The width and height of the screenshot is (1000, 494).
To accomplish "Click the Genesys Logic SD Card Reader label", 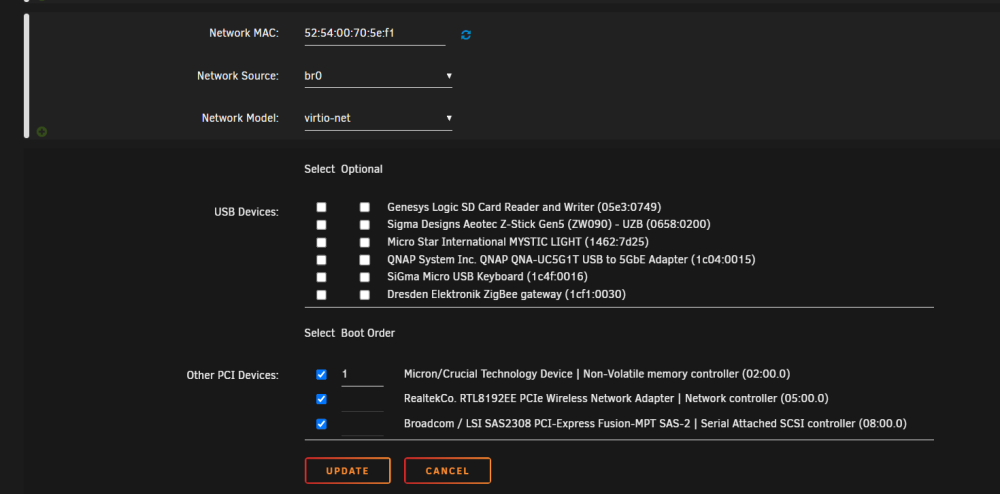I will pos(524,207).
